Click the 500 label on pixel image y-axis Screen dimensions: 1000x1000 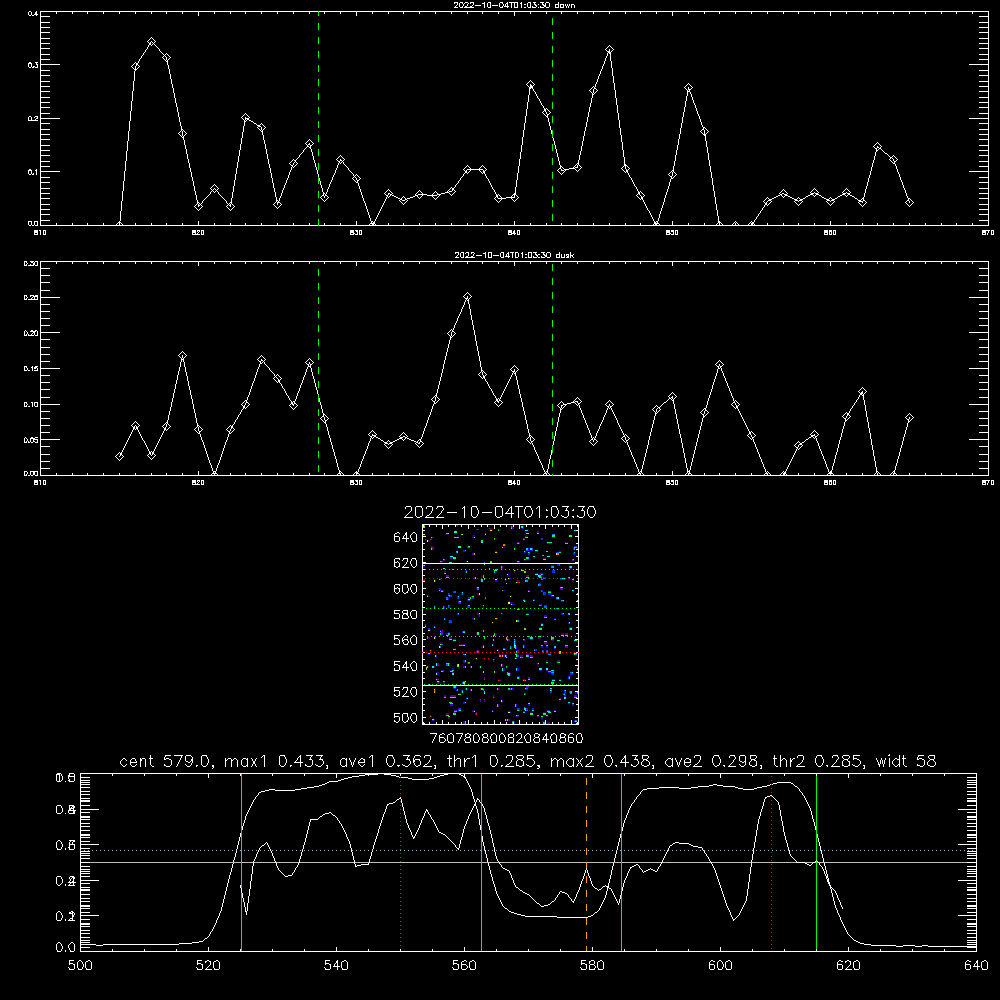tap(406, 718)
